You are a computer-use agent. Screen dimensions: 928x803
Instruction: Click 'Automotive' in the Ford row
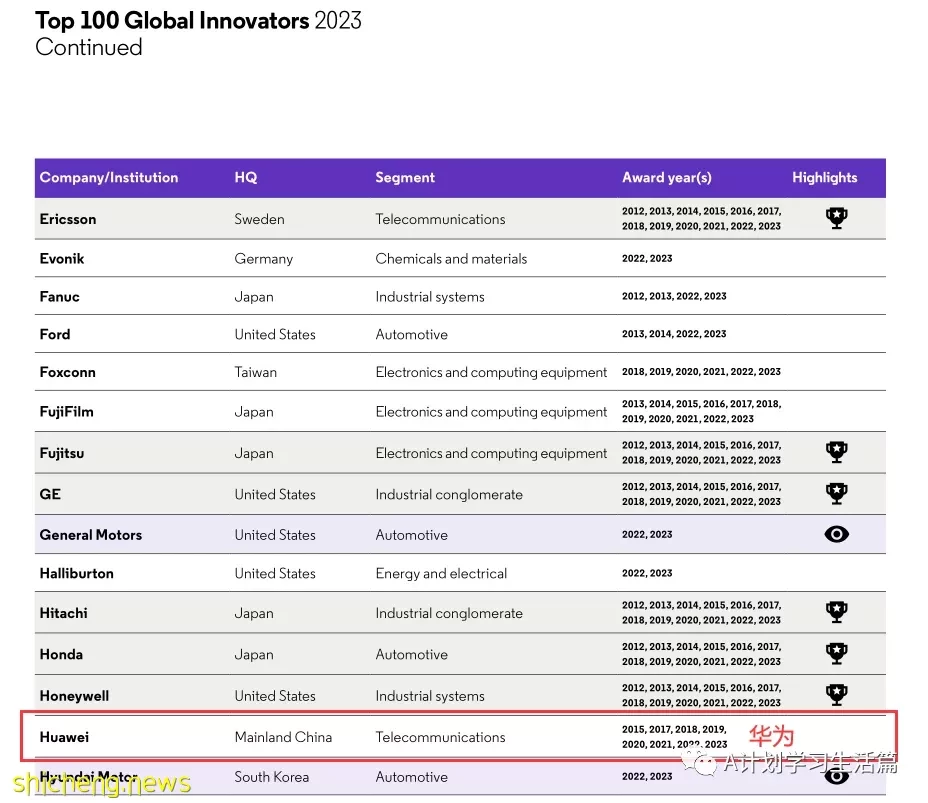(x=411, y=334)
